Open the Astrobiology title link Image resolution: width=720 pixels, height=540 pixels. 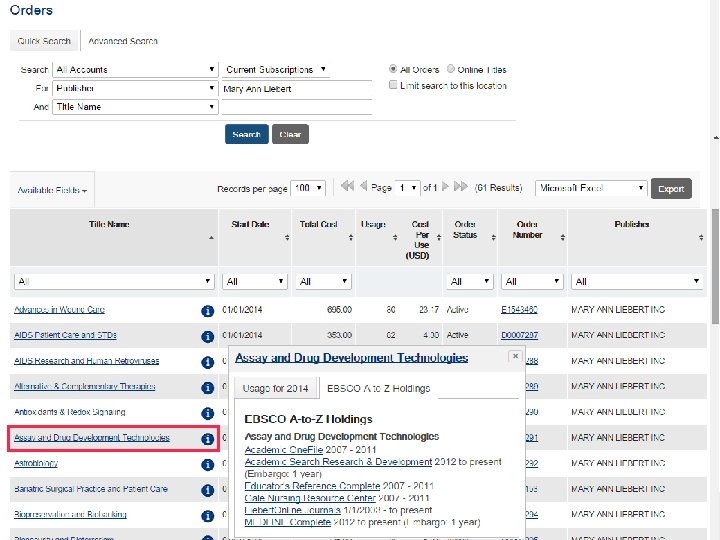(36, 463)
